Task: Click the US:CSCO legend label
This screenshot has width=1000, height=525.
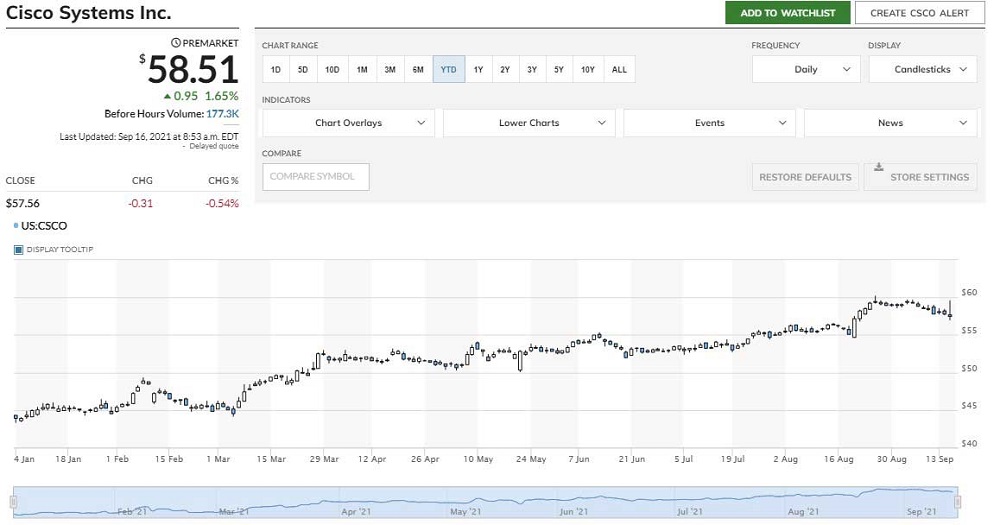Action: point(44,226)
